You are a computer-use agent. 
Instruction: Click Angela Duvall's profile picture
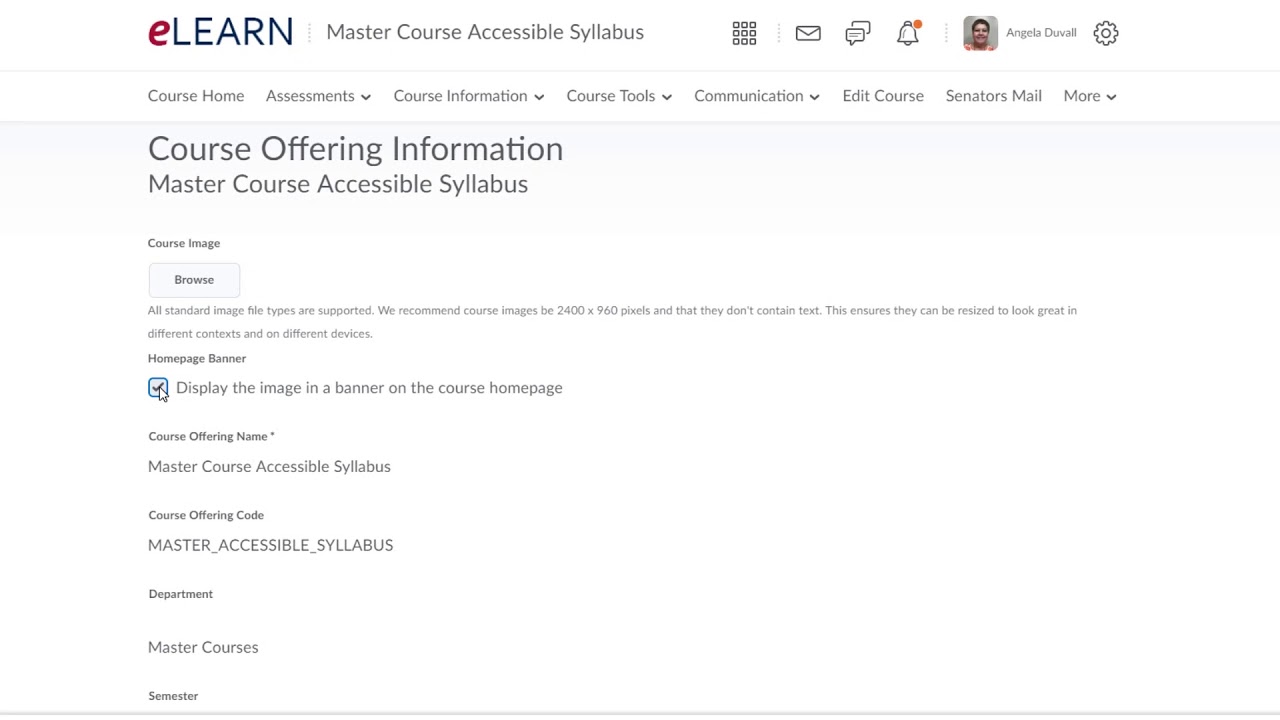coord(980,33)
